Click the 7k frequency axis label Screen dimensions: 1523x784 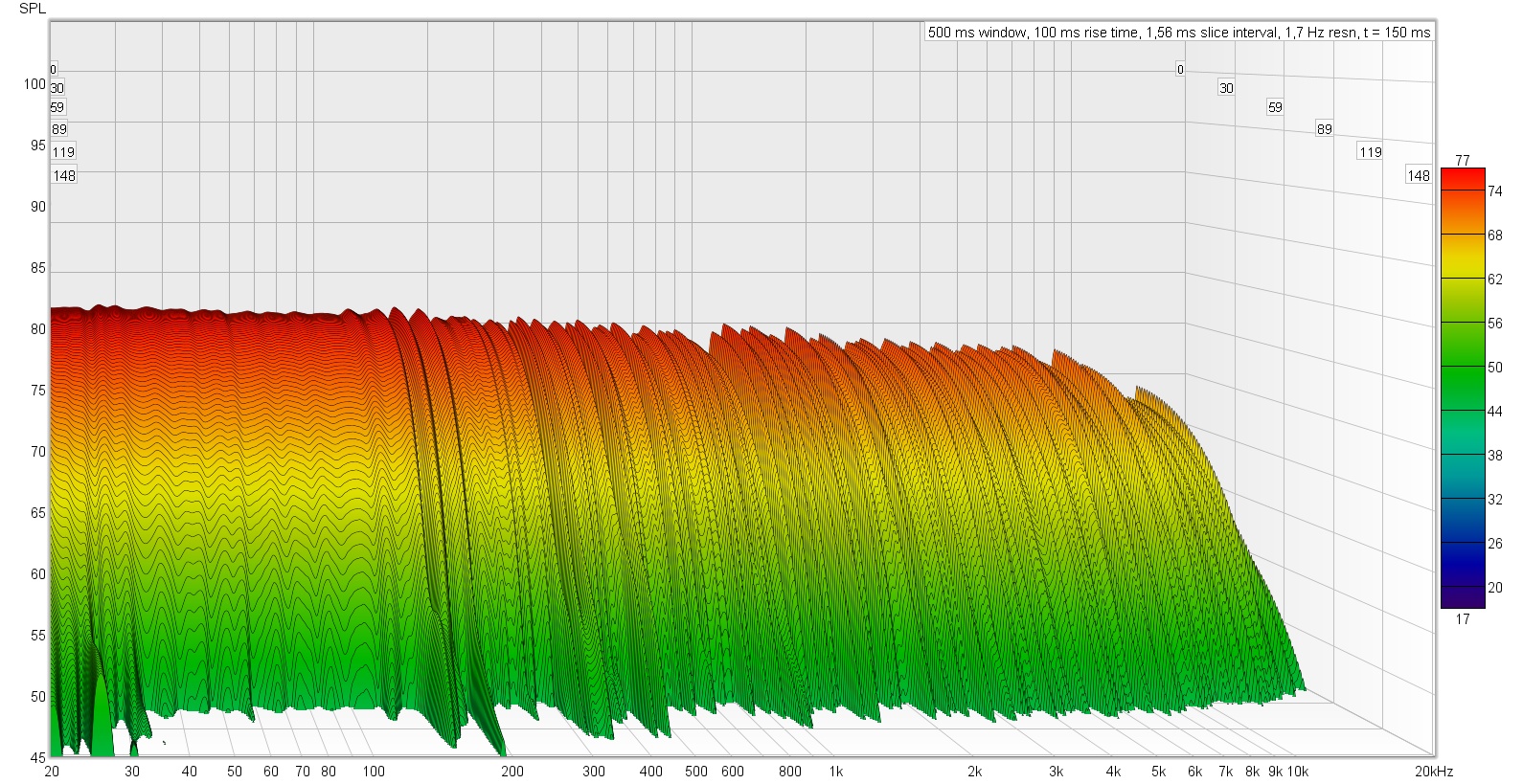coord(1226,772)
